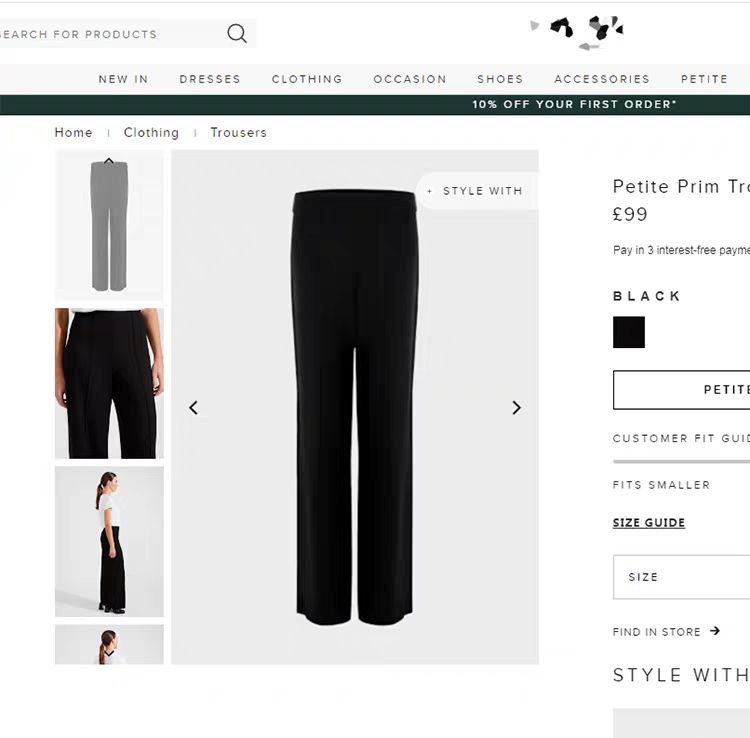Click the Find in Store arrow
This screenshot has height=738, width=750.
[715, 631]
